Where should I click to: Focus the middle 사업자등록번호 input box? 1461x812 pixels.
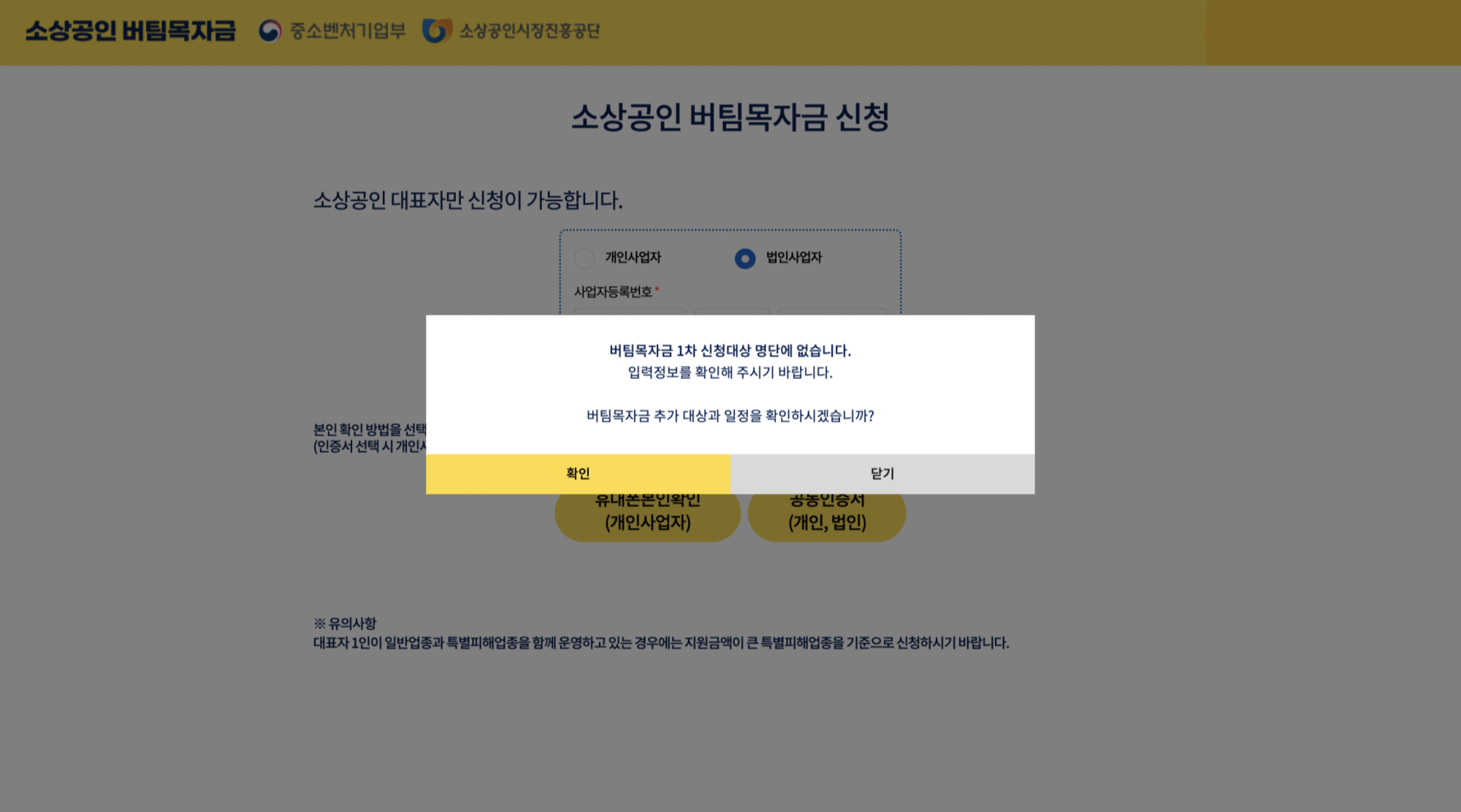[x=732, y=312]
